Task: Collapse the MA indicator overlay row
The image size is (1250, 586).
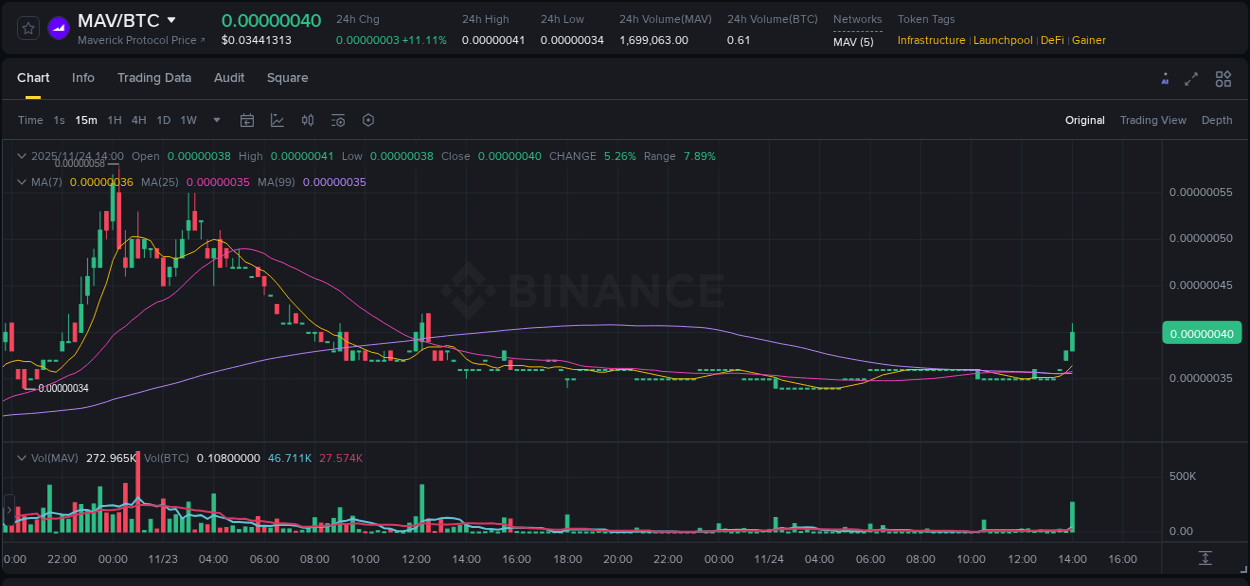Action: (x=20, y=182)
